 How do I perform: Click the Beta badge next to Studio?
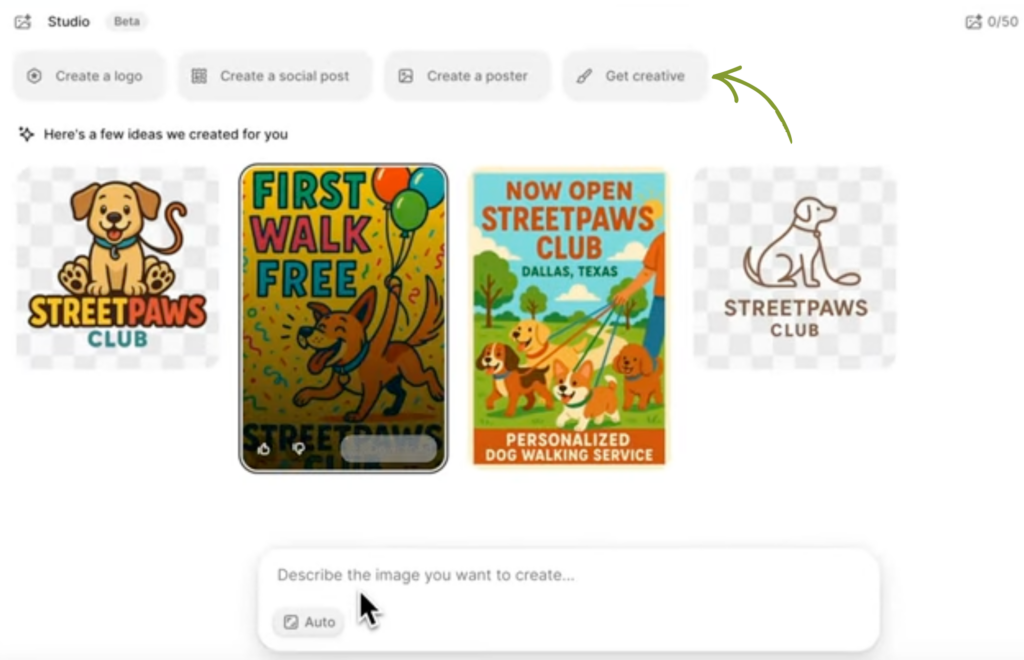(x=126, y=21)
